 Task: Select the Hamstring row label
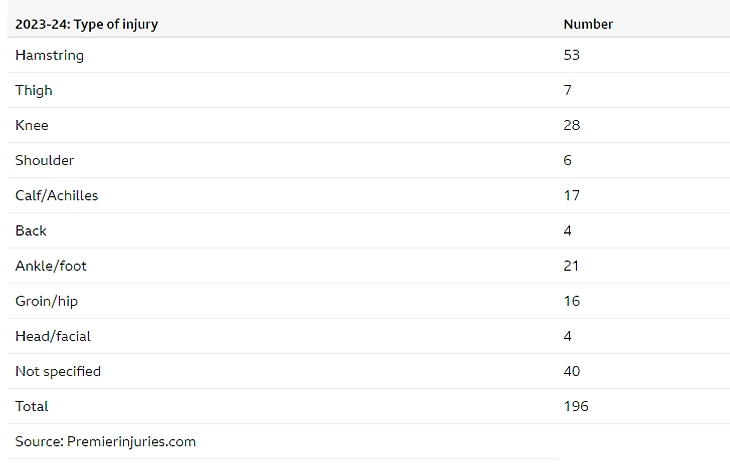click(x=49, y=55)
